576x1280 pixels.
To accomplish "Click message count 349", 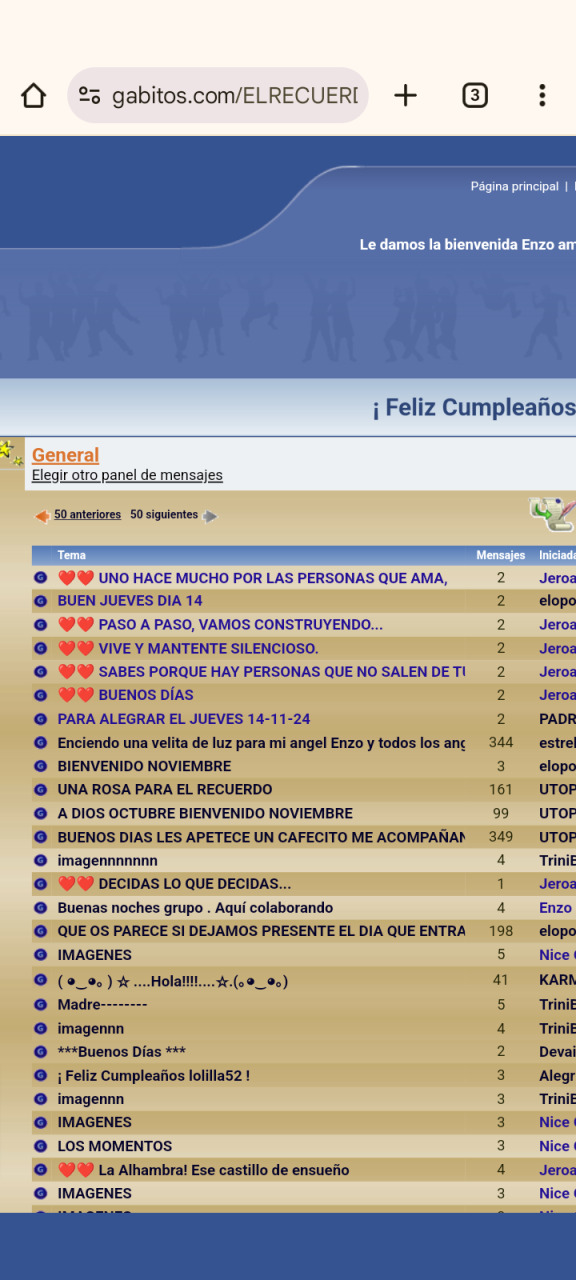I will [x=501, y=837].
